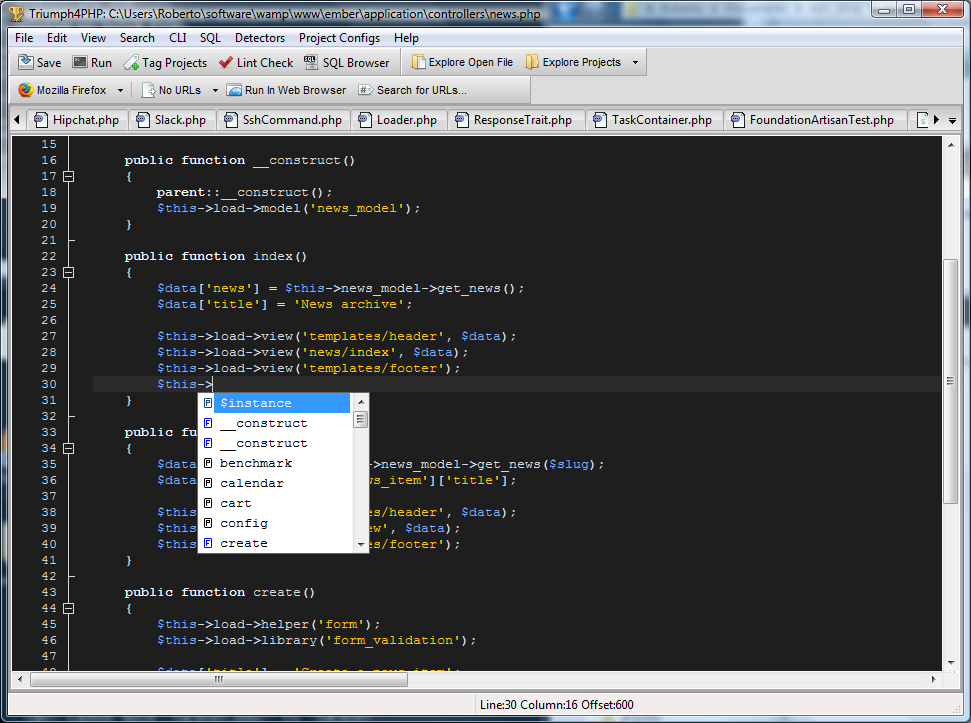Viewport: 971px width, 723px height.
Task: Click Explore Open File in the toolbar
Action: (463, 63)
